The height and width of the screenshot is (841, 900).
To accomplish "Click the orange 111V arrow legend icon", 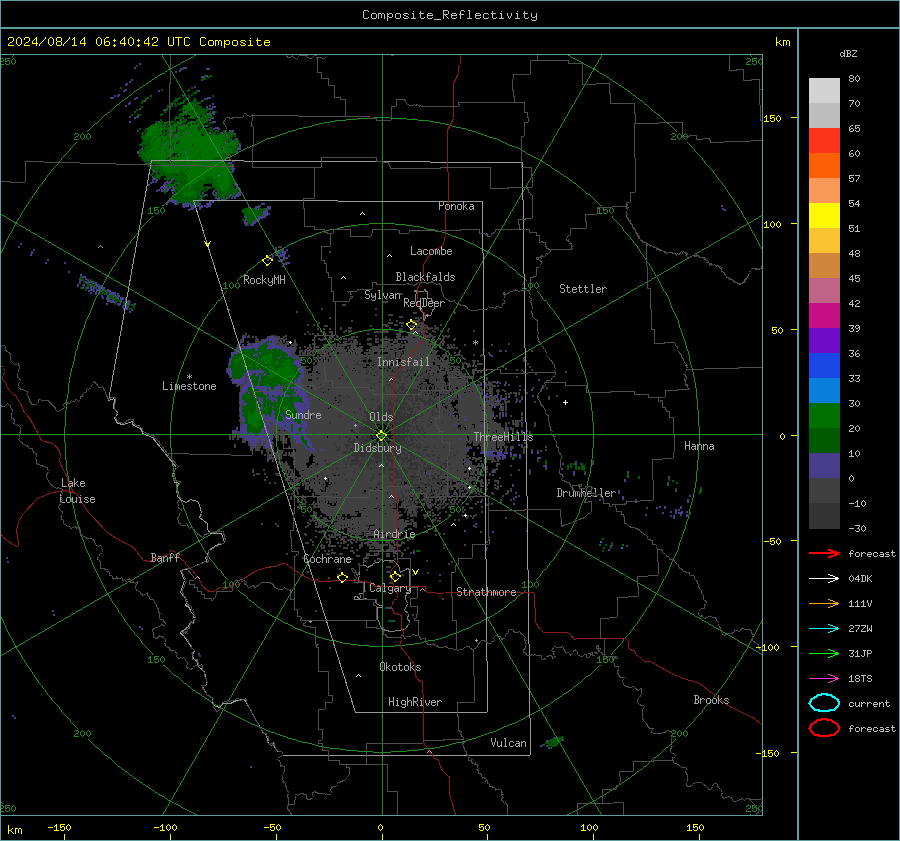I will click(824, 603).
